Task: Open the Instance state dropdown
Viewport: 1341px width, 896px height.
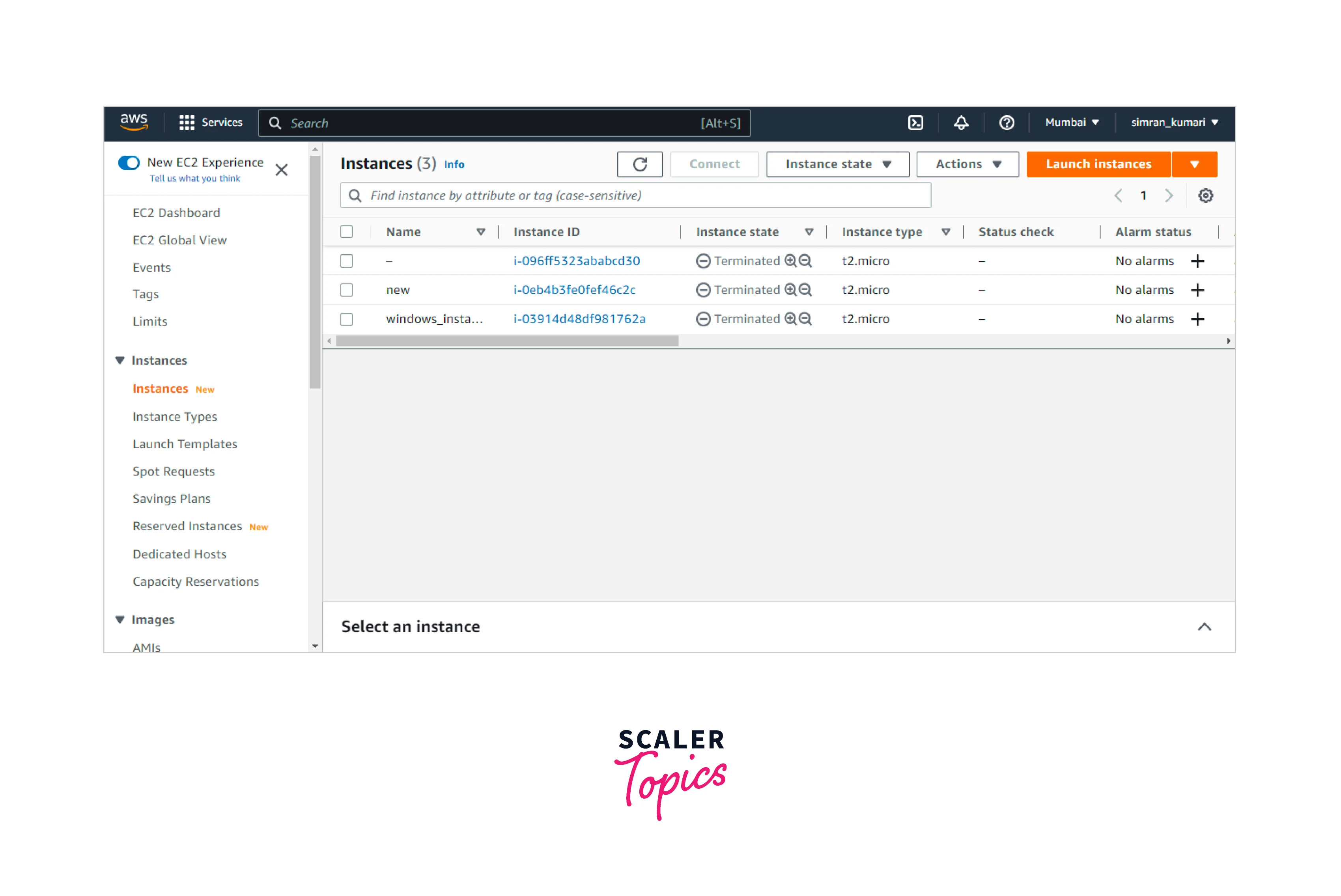Action: pyautogui.click(x=837, y=164)
